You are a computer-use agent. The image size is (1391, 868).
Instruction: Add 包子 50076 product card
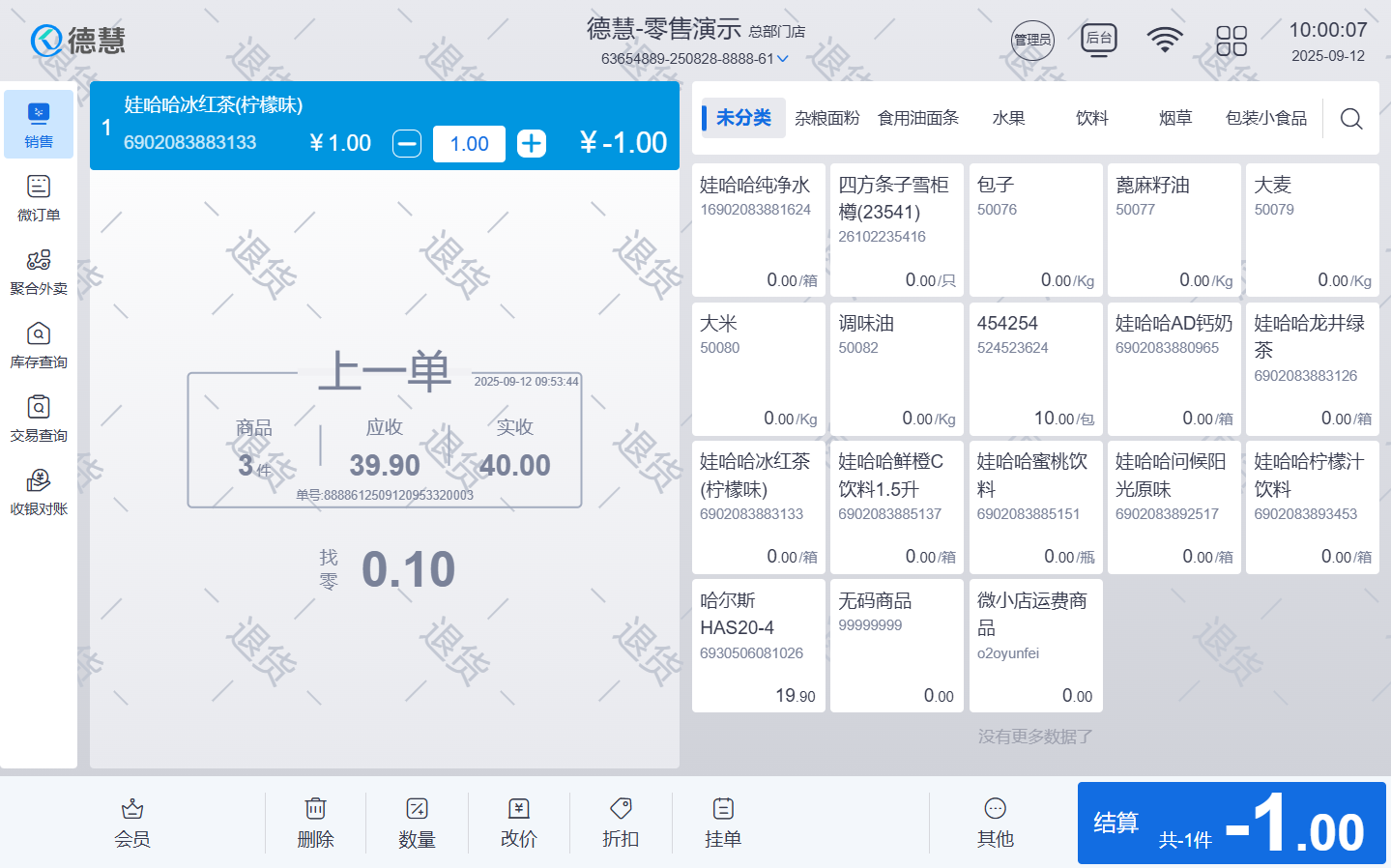(1036, 230)
